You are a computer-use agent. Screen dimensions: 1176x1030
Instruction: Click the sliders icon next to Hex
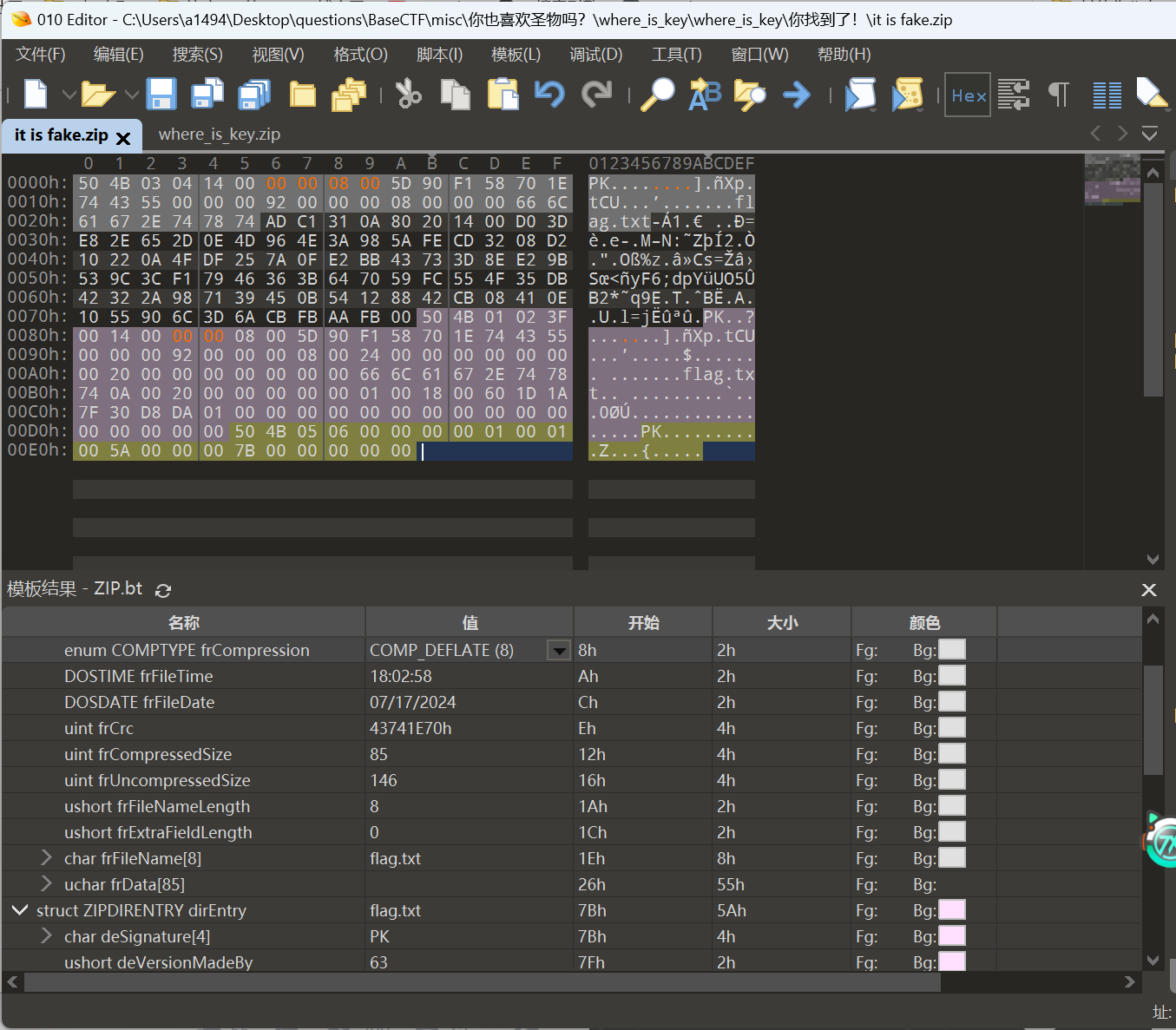pyautogui.click(x=1014, y=94)
